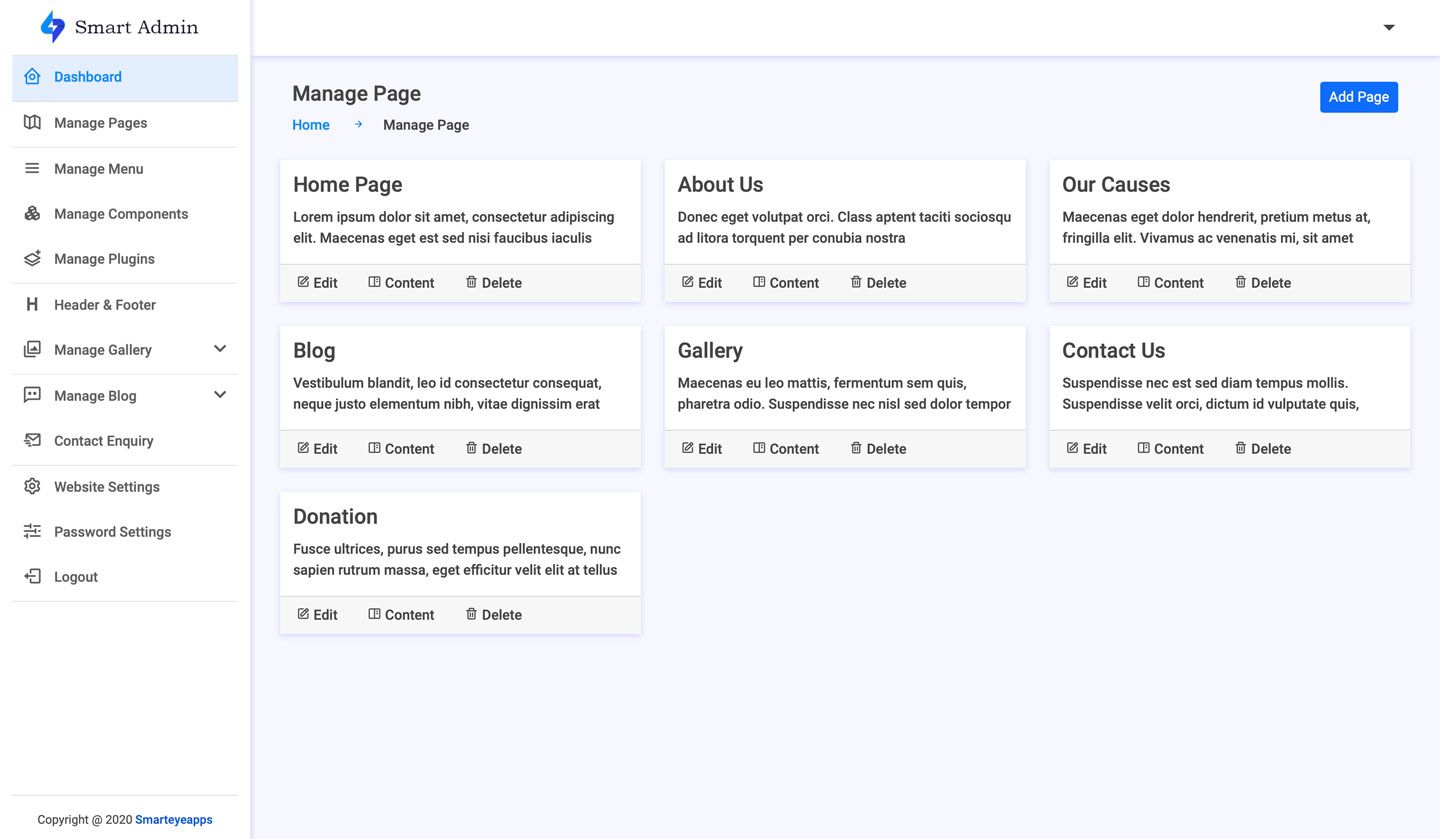The height and width of the screenshot is (839, 1440).
Task: Edit the About Us page
Action: tap(701, 283)
